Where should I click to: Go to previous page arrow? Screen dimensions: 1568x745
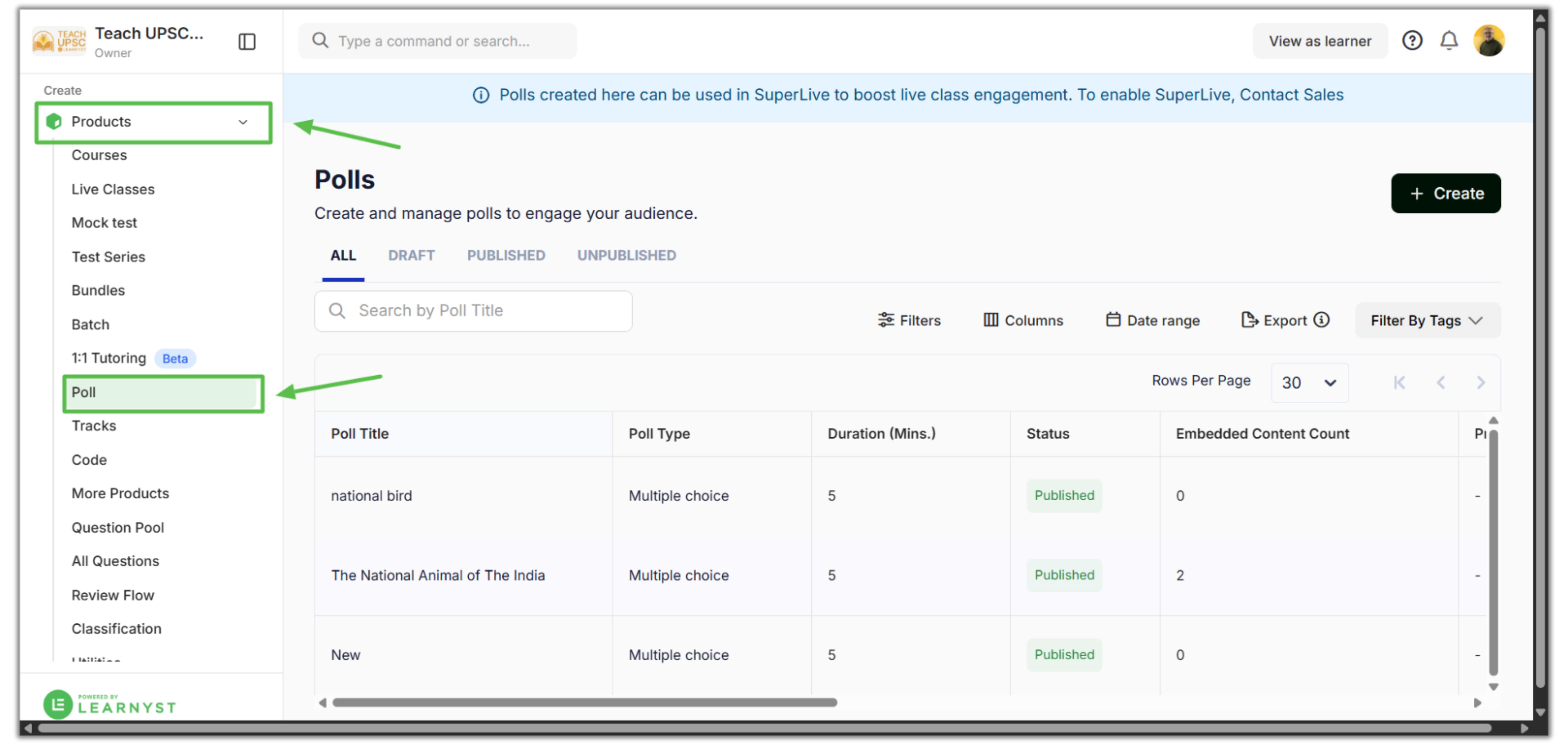click(x=1440, y=382)
